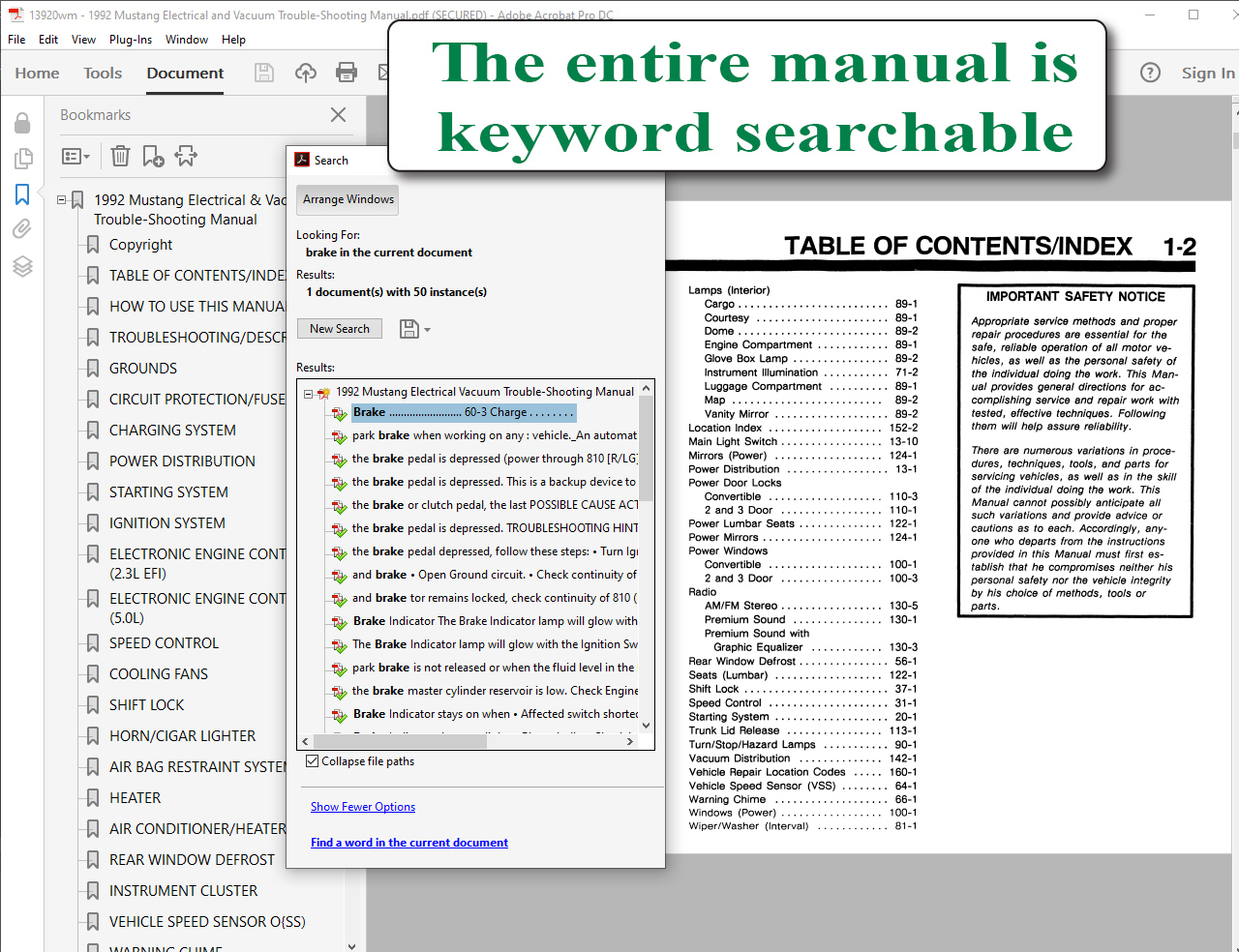This screenshot has width=1239, height=952.
Task: Click the search results scroll up arrow
Action: click(x=646, y=388)
